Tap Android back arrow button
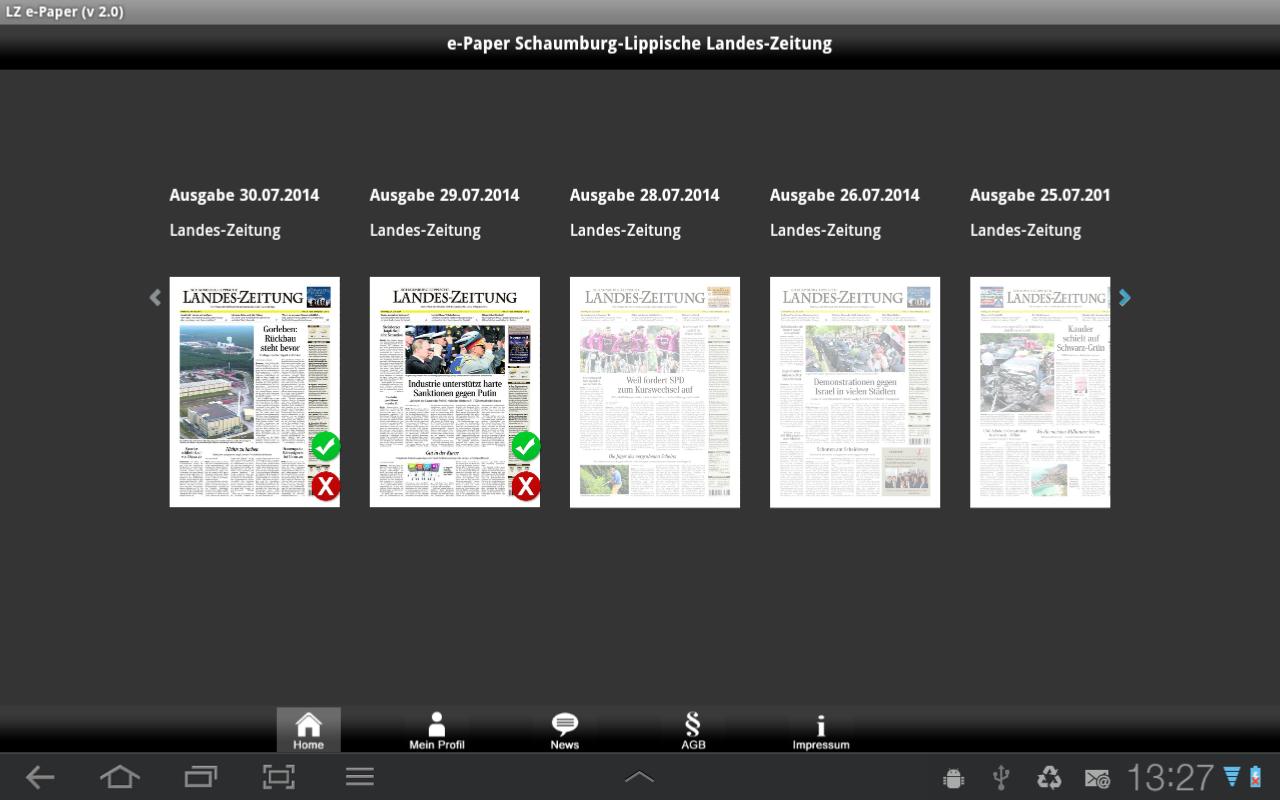1280x800 pixels. pos(40,777)
